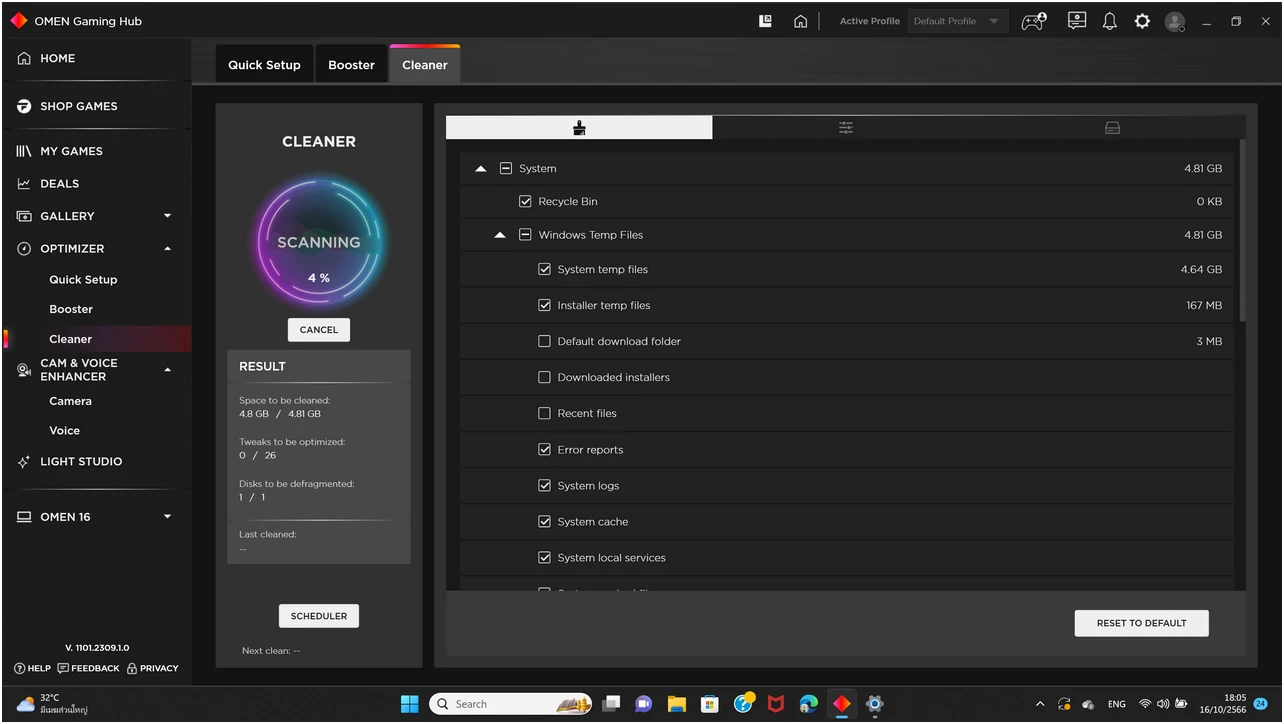1284x724 pixels.
Task: Collapse CAM & VOICE ENHANCER section
Action: point(167,370)
